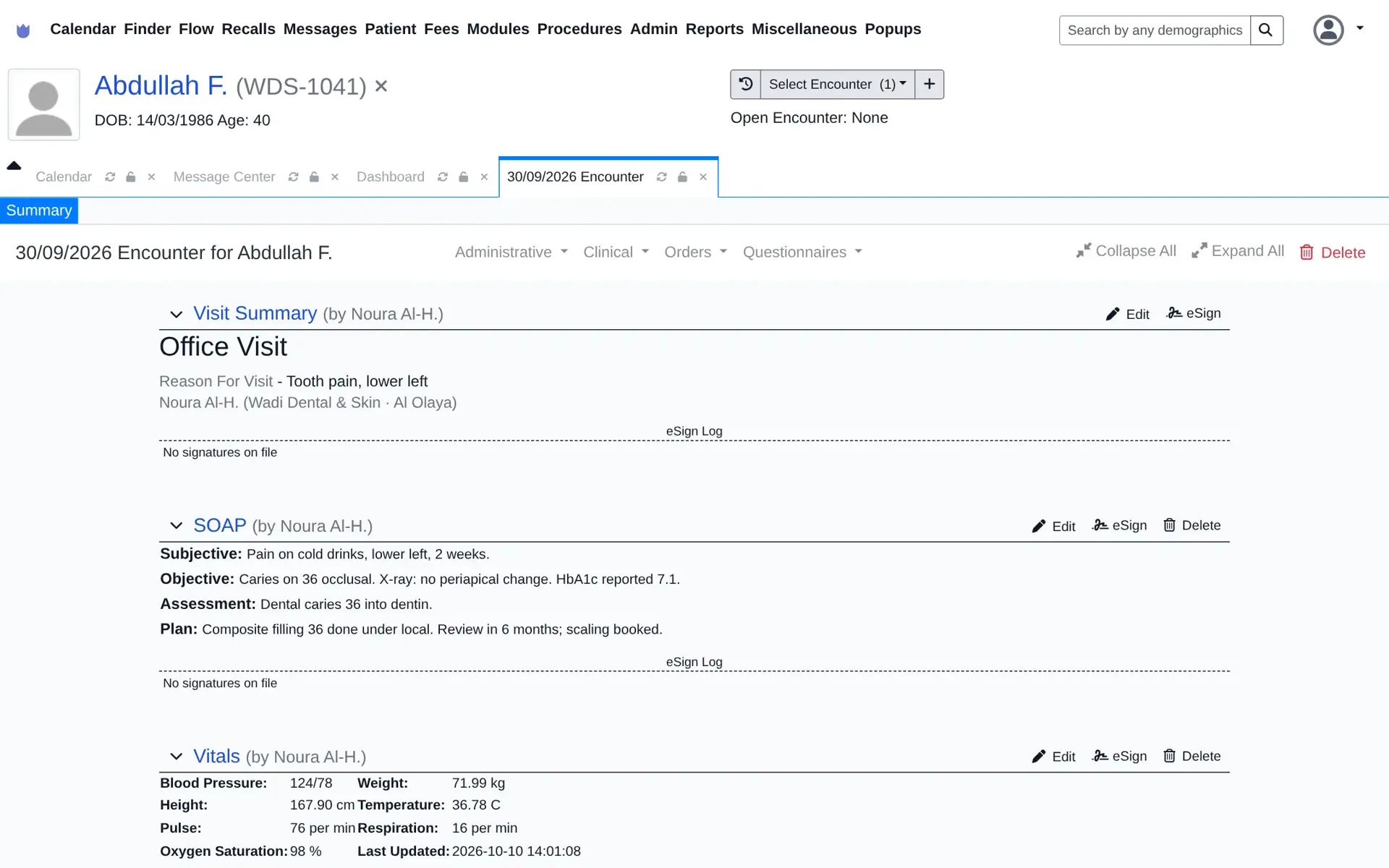Click the patient photo placeholder

pos(43,105)
